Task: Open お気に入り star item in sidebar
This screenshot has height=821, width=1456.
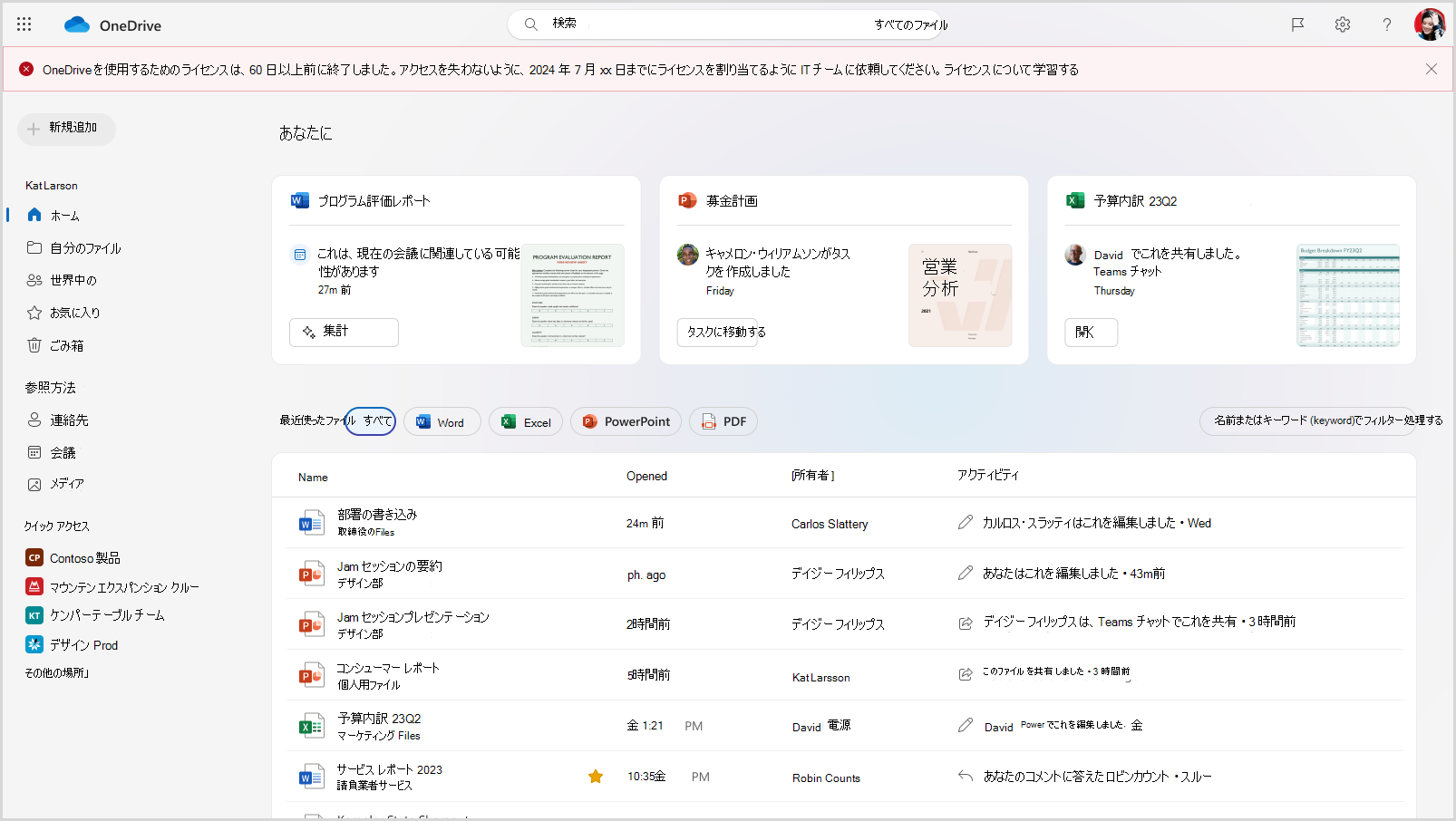Action: [75, 313]
